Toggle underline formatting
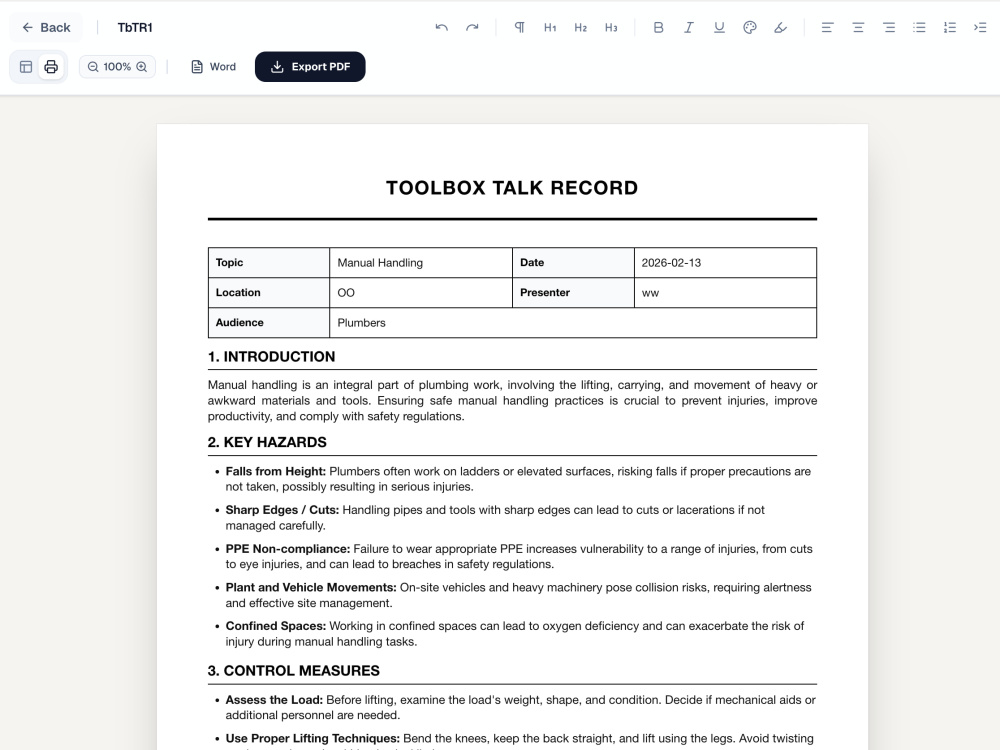The image size is (1000, 750). [x=719, y=27]
